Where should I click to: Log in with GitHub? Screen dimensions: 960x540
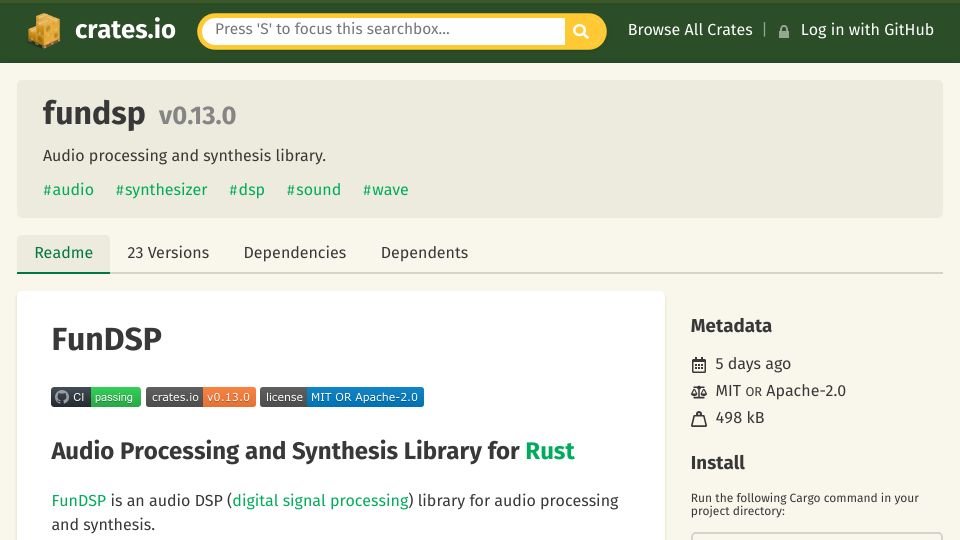point(867,29)
